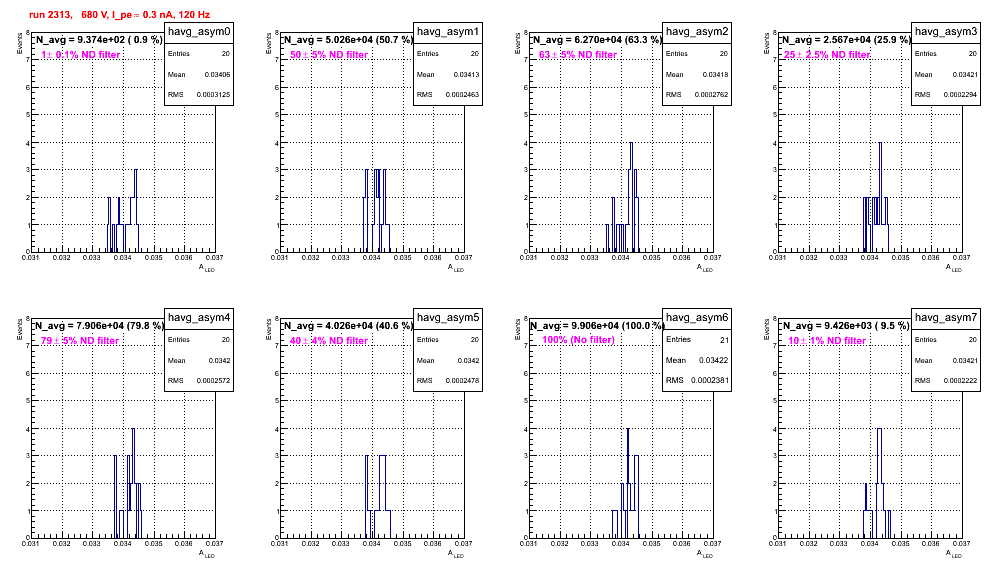The width and height of the screenshot is (996, 572).
Task: Click the N_avg = 9.906e+04 label
Action: click(597, 326)
